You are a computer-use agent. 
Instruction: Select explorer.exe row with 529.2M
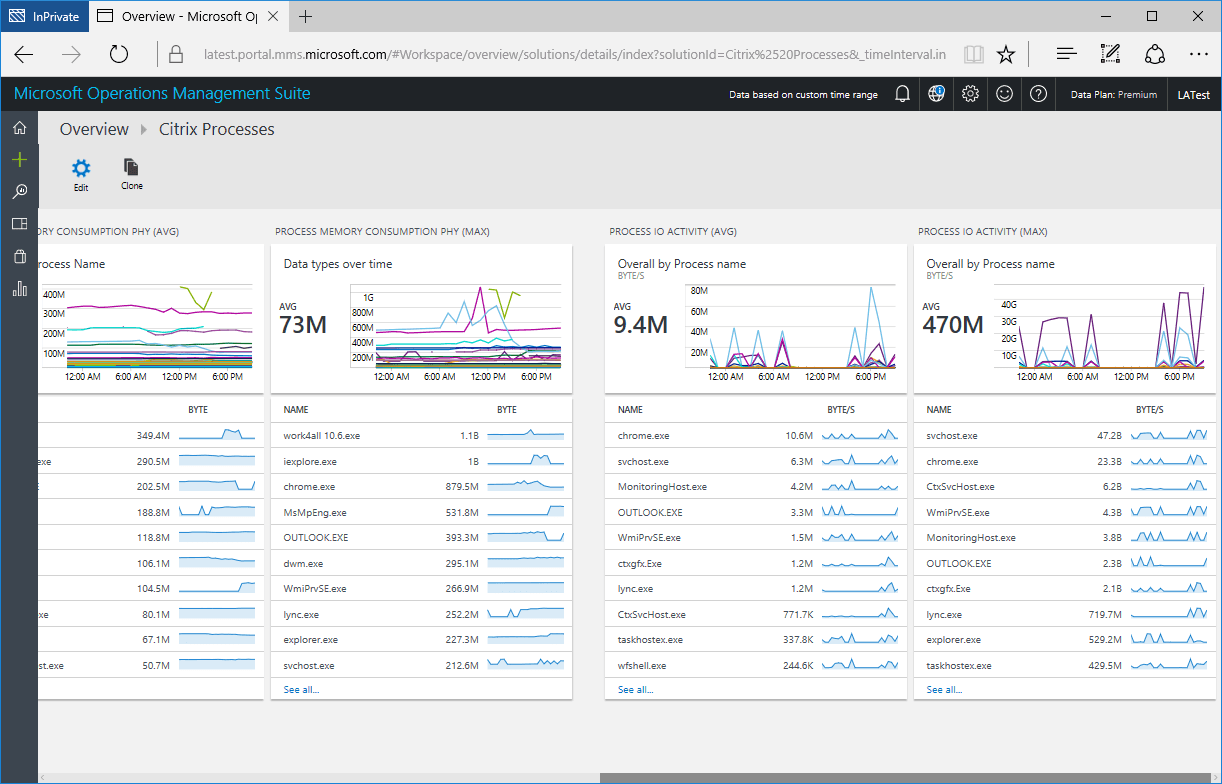1064,640
